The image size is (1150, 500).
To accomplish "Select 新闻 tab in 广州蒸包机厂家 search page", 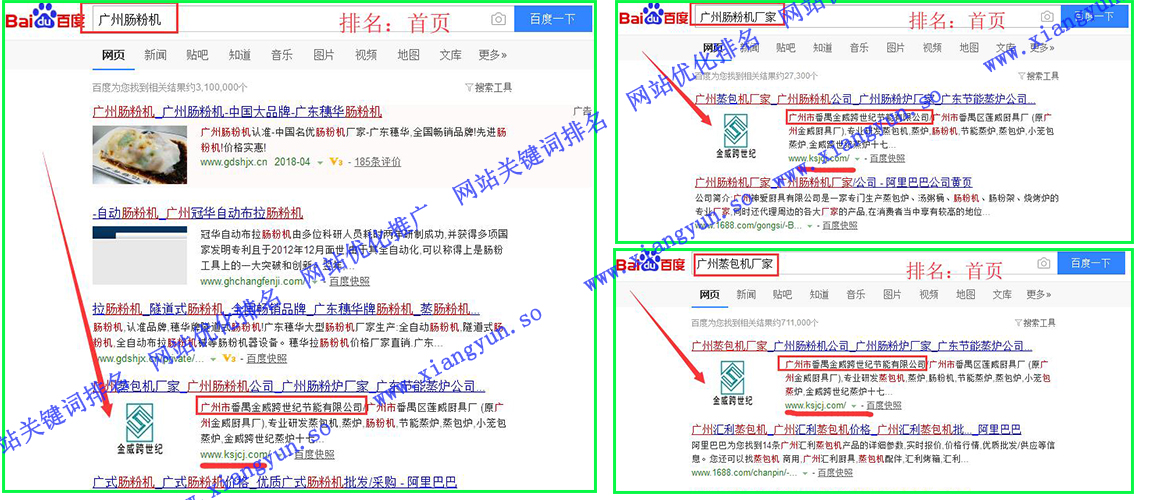I will [746, 295].
